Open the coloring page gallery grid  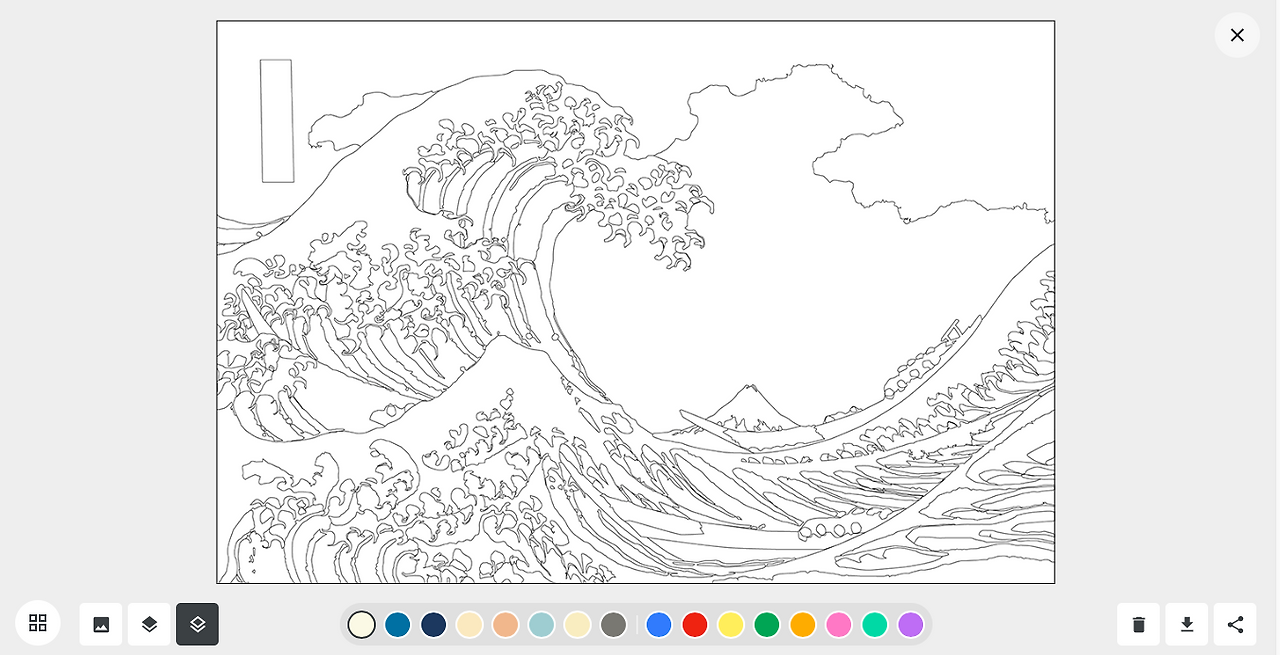point(38,622)
